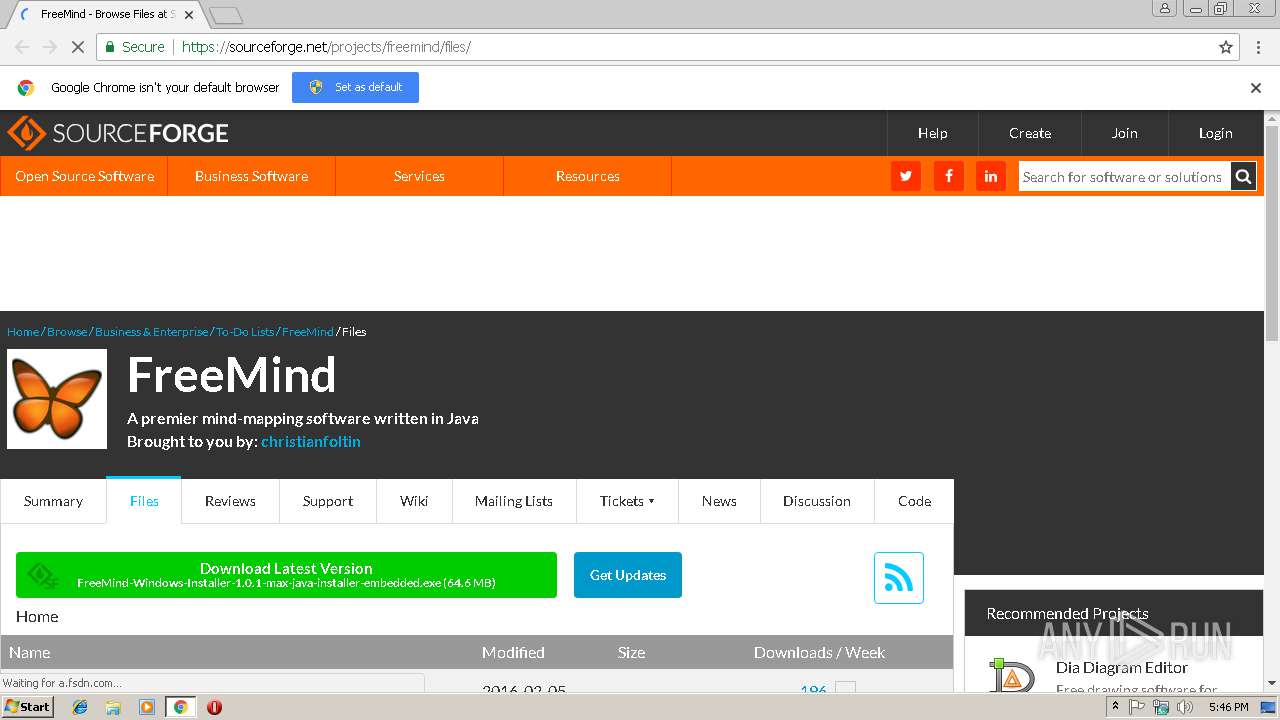Switch to the Summary tab
Screen dimensions: 1280x720
[x=53, y=501]
